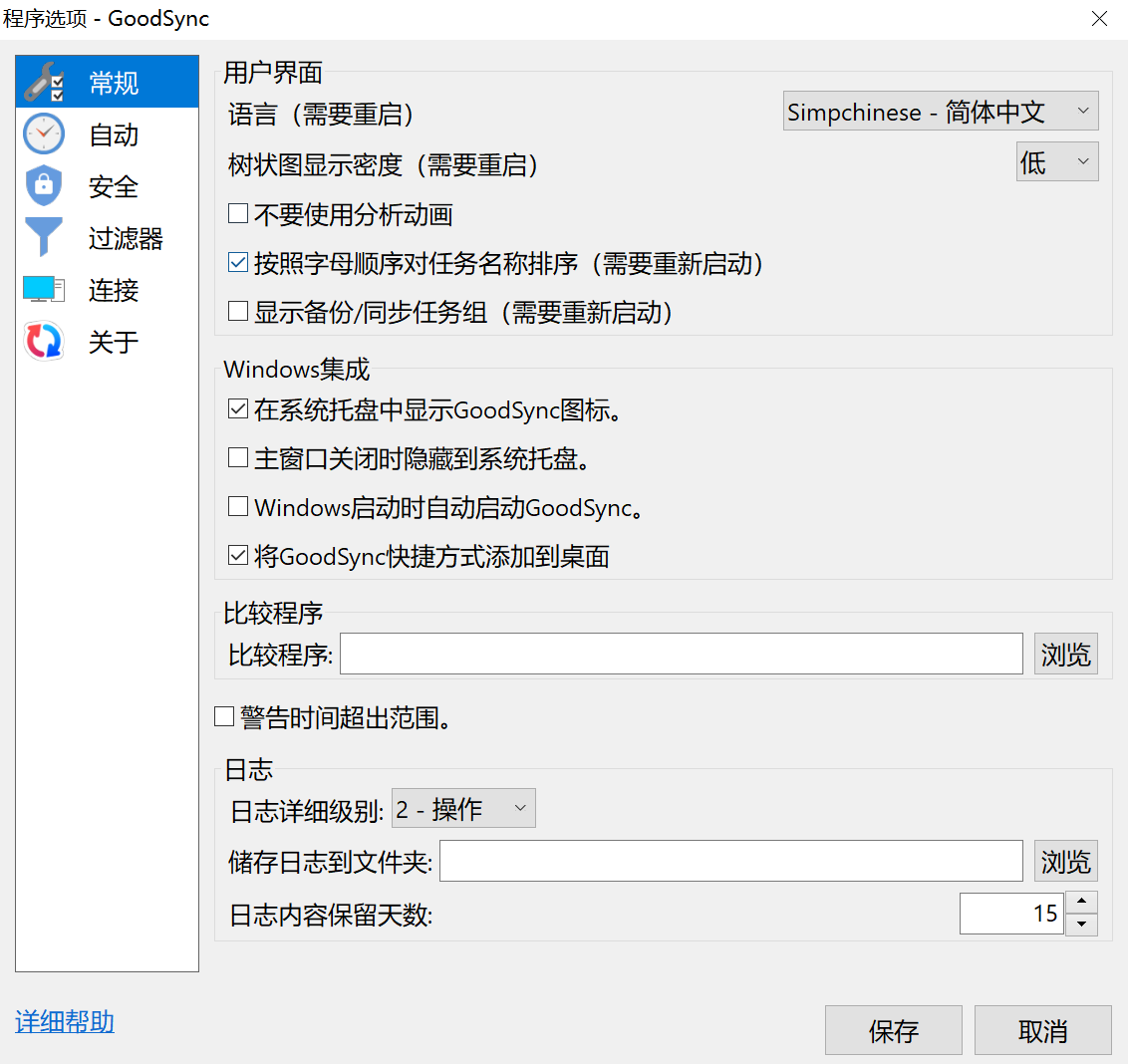Click the GoodSync sync icon for 关于
This screenshot has height=1064, width=1128.
click(44, 341)
